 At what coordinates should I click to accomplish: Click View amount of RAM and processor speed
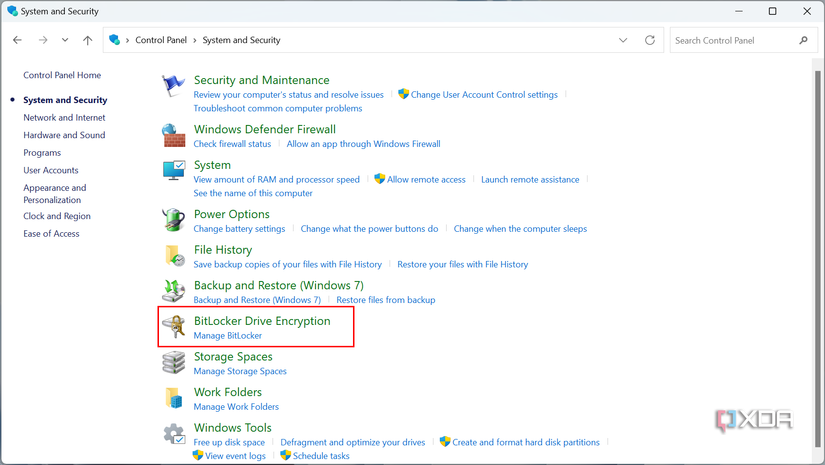pyautogui.click(x=276, y=179)
